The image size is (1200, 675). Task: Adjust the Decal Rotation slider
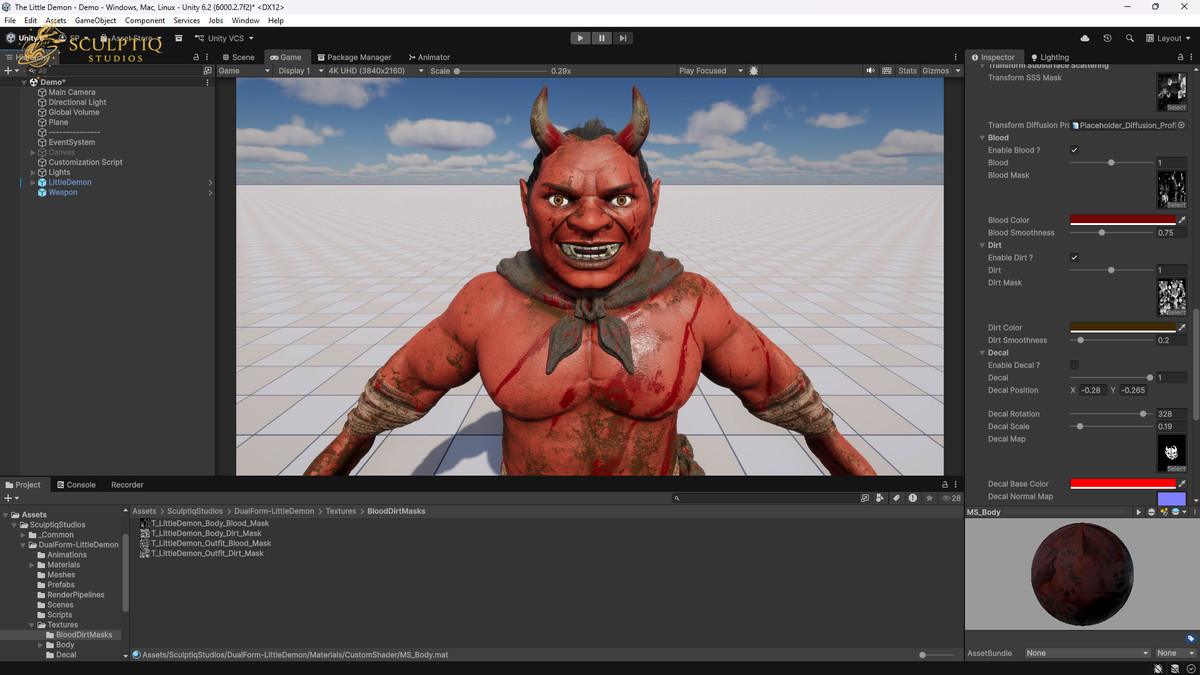tap(1110, 414)
